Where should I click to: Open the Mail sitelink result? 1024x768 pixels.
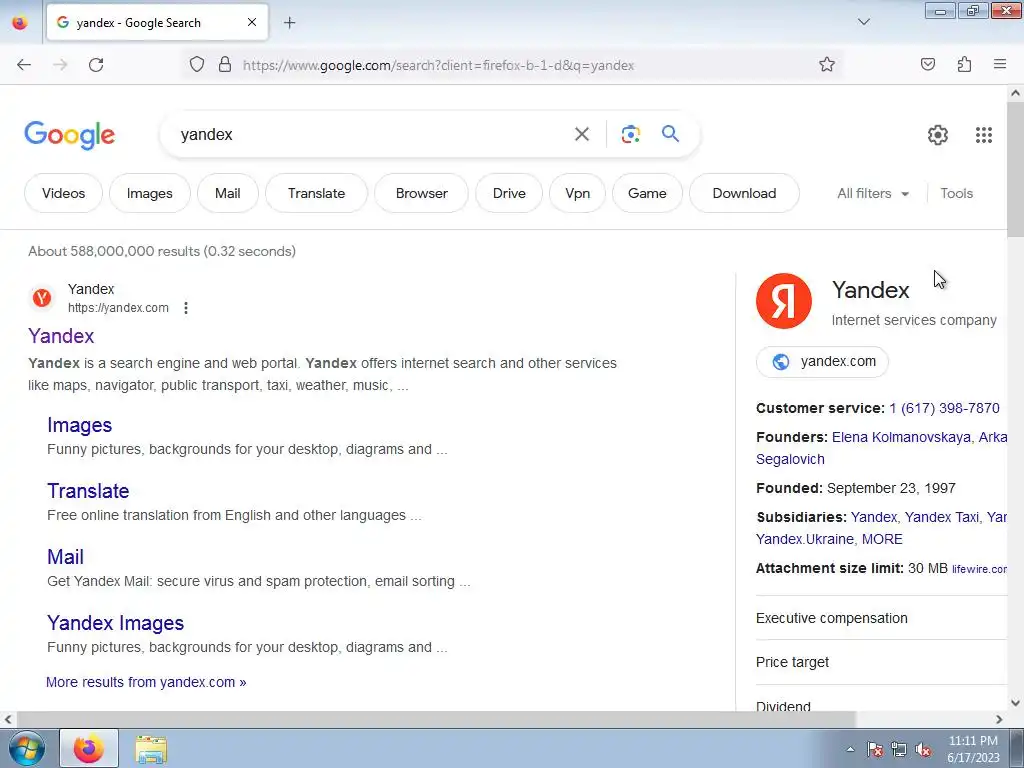(65, 557)
